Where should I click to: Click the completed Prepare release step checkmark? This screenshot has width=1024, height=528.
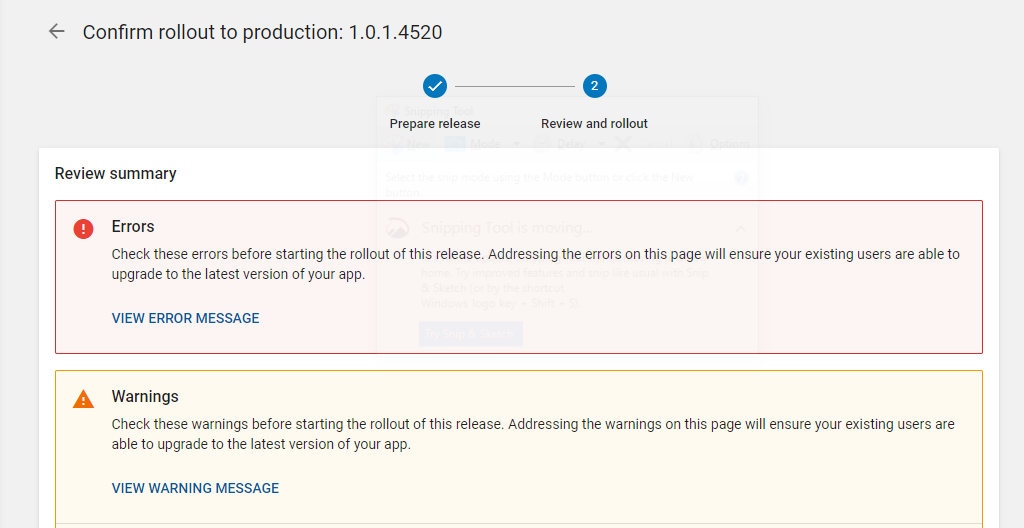[x=435, y=86]
